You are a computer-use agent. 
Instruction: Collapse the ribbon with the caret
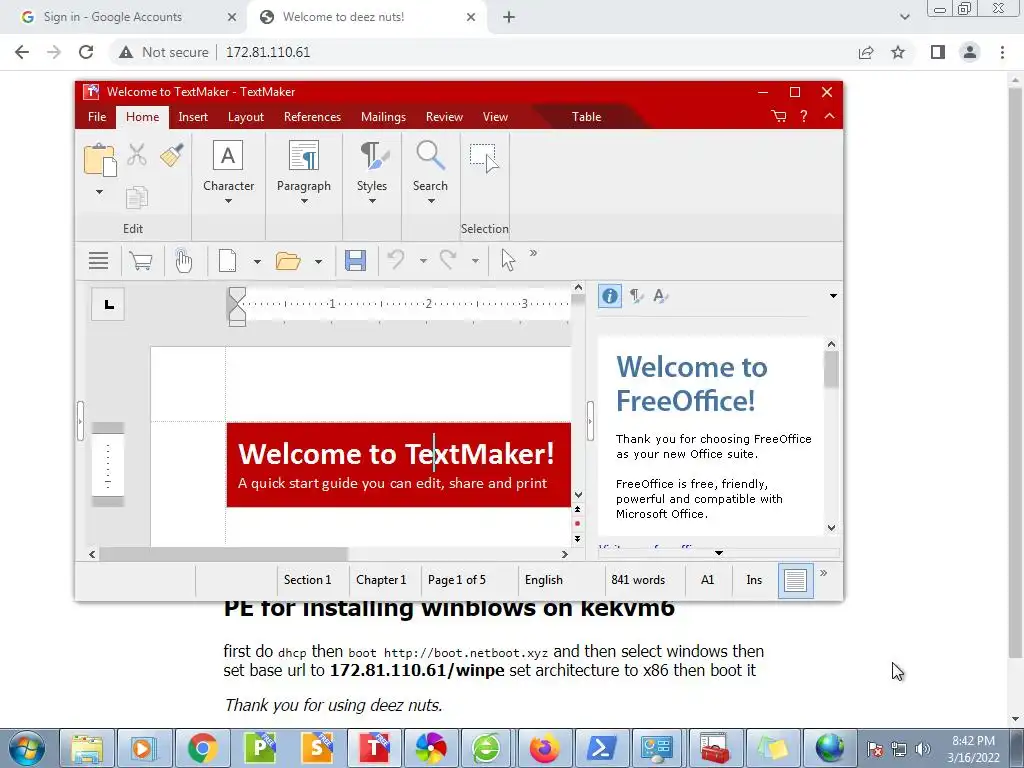coord(829,116)
